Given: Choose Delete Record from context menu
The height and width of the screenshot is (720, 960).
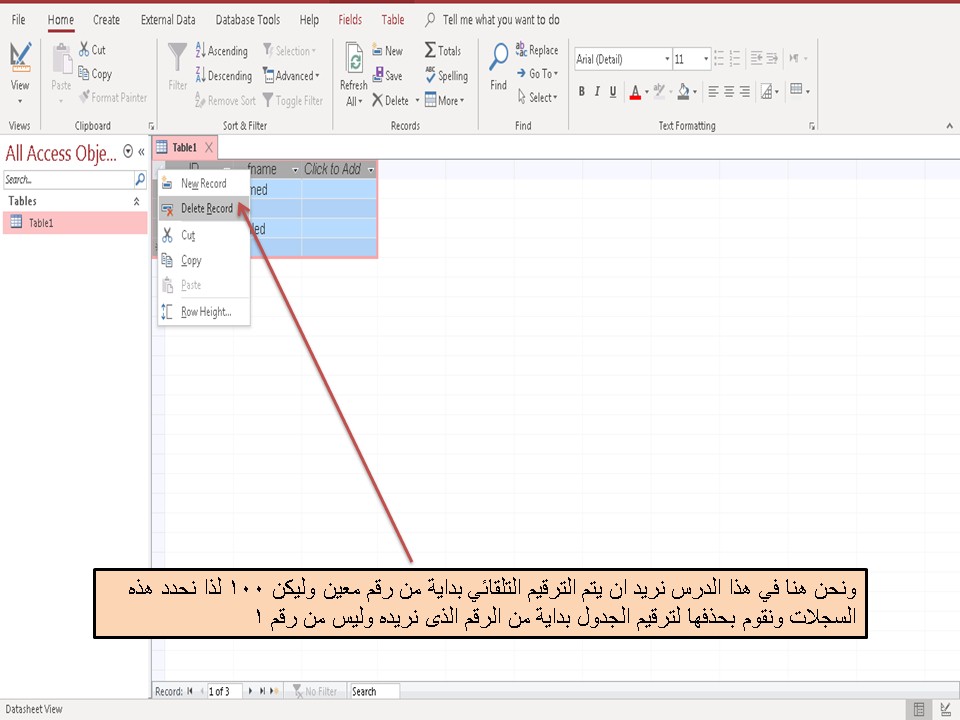Looking at the screenshot, I should coord(204,209).
